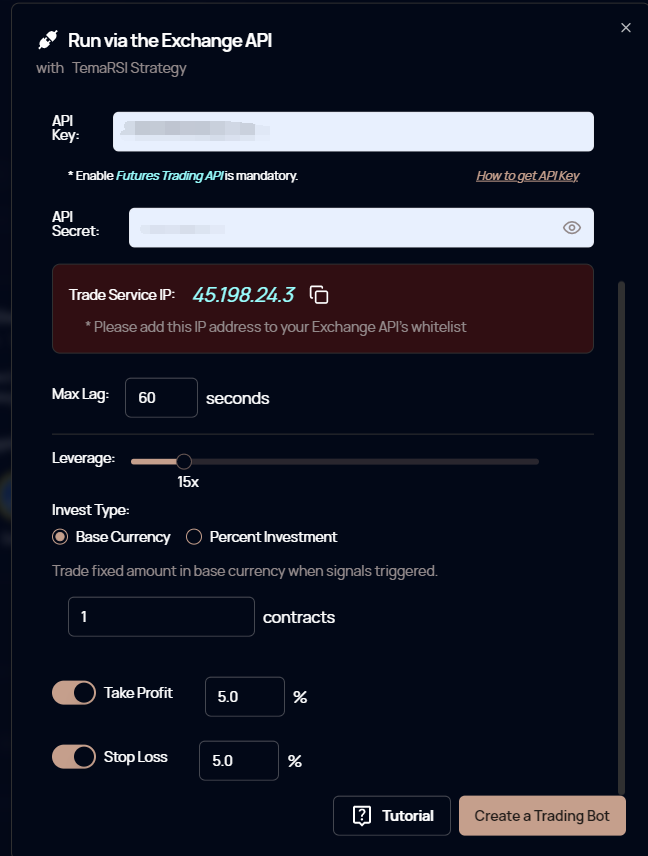Click the contracts amount input box
Viewport: 648px width, 856px height.
(161, 617)
